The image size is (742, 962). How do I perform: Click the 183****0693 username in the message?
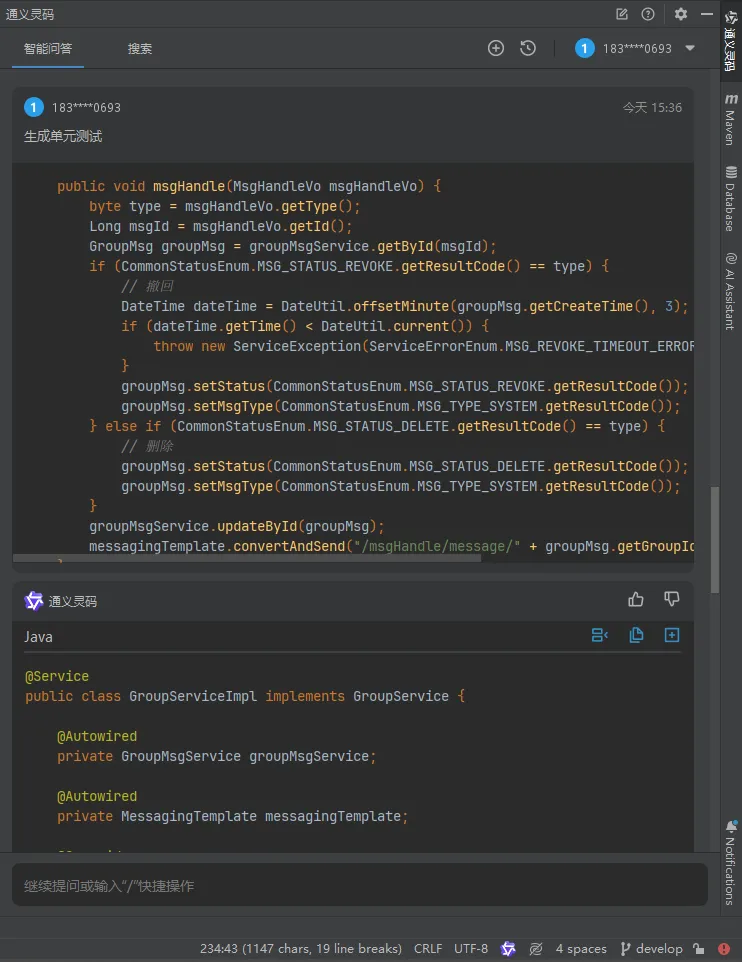tap(86, 107)
